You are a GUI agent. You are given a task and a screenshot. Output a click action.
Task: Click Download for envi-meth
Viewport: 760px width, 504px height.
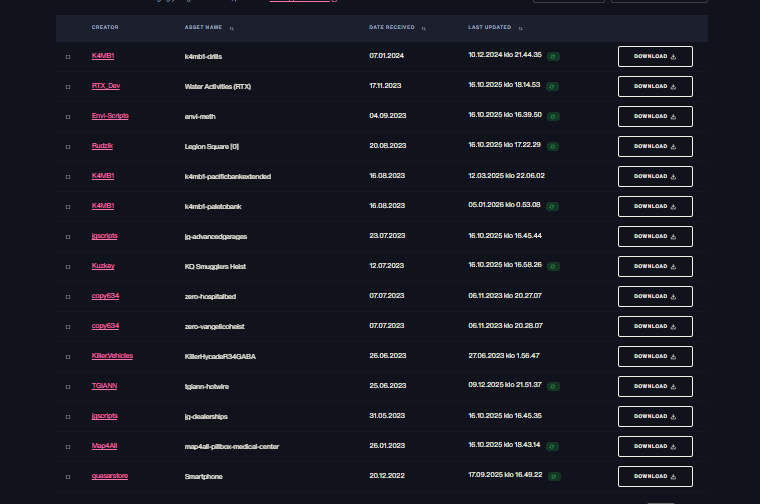click(655, 117)
